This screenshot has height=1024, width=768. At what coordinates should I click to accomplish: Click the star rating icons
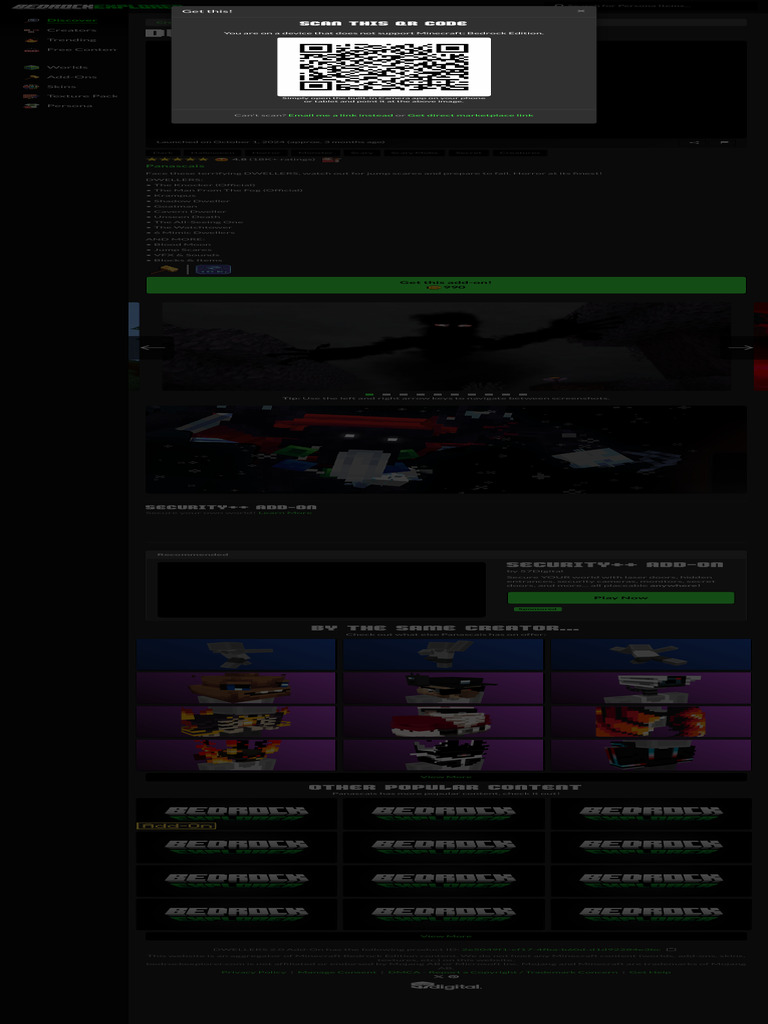[178, 159]
